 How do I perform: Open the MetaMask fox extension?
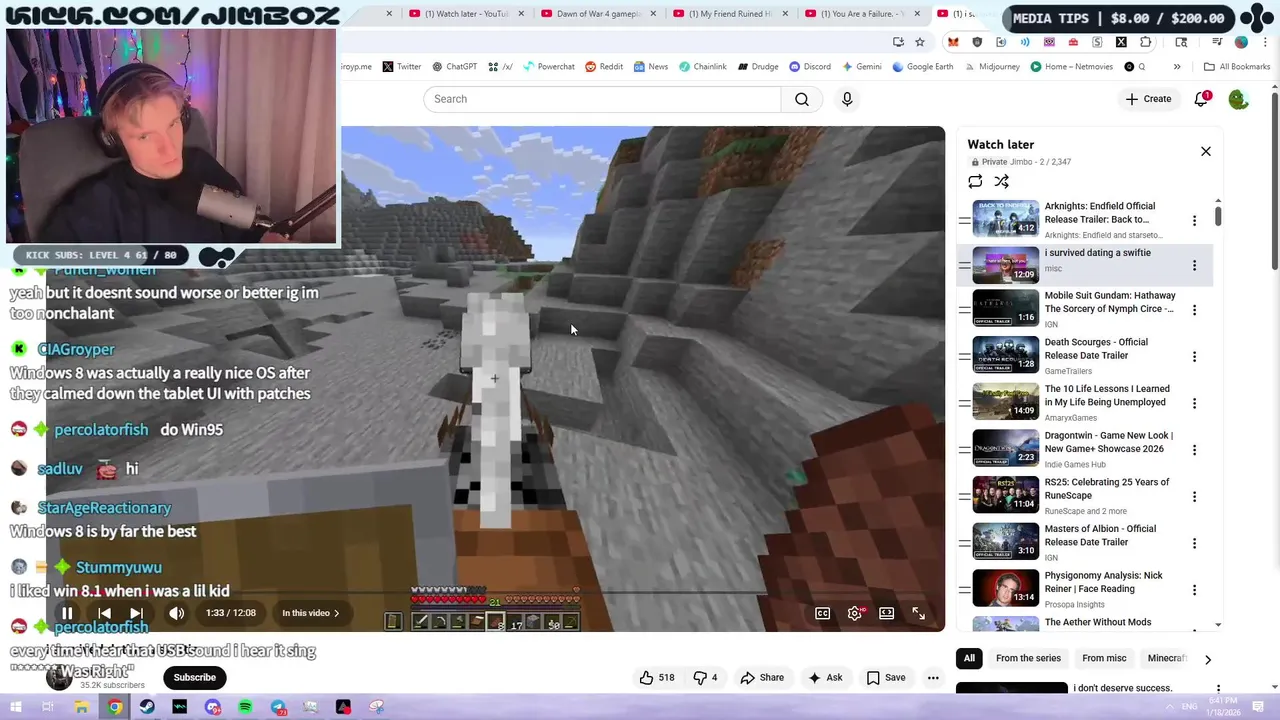pyautogui.click(x=953, y=42)
